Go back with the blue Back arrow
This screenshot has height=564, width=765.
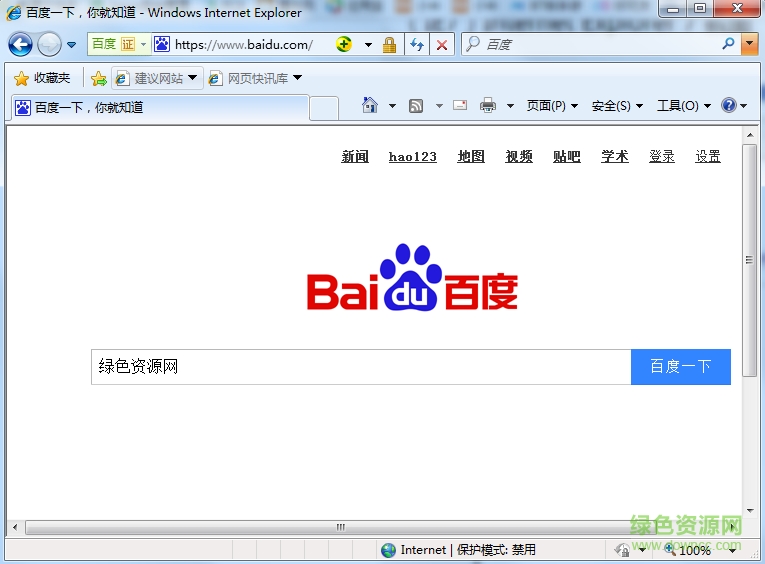click(x=20, y=45)
